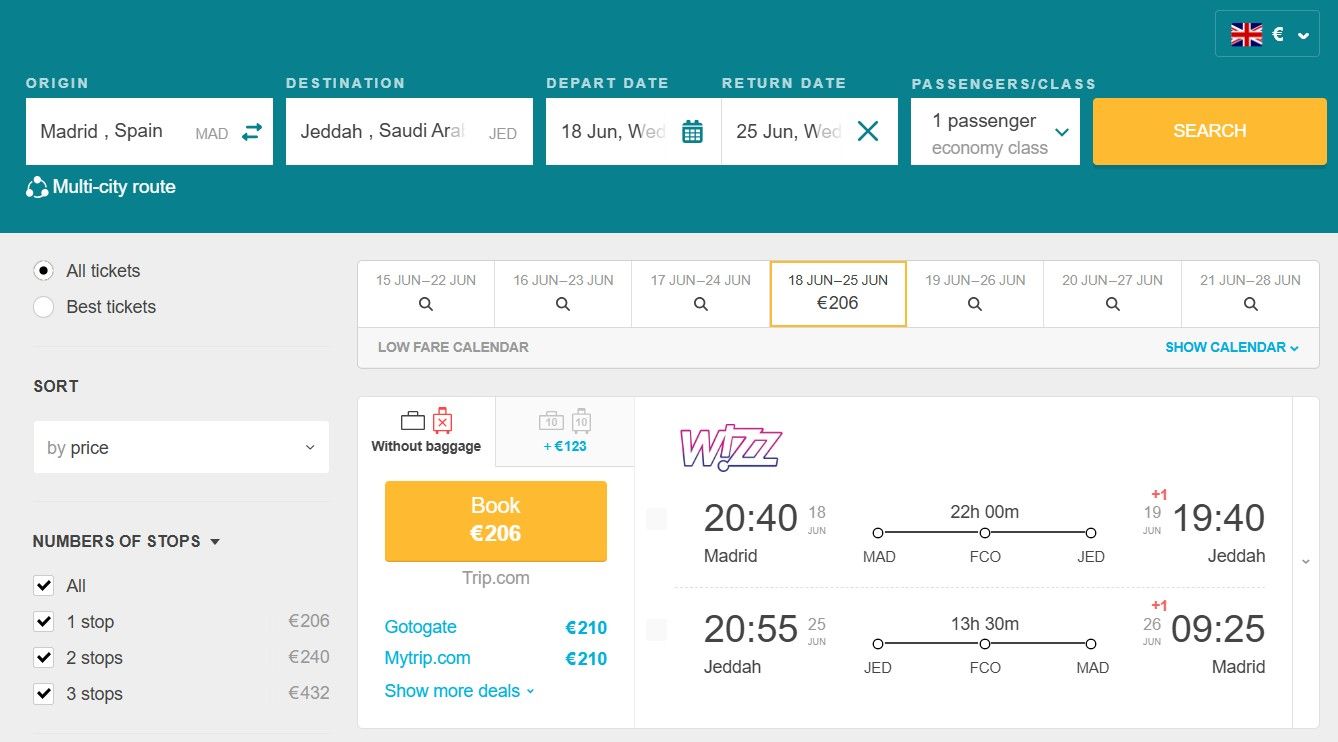
Task: Select the Without baggage suitcase icon
Action: [410, 421]
